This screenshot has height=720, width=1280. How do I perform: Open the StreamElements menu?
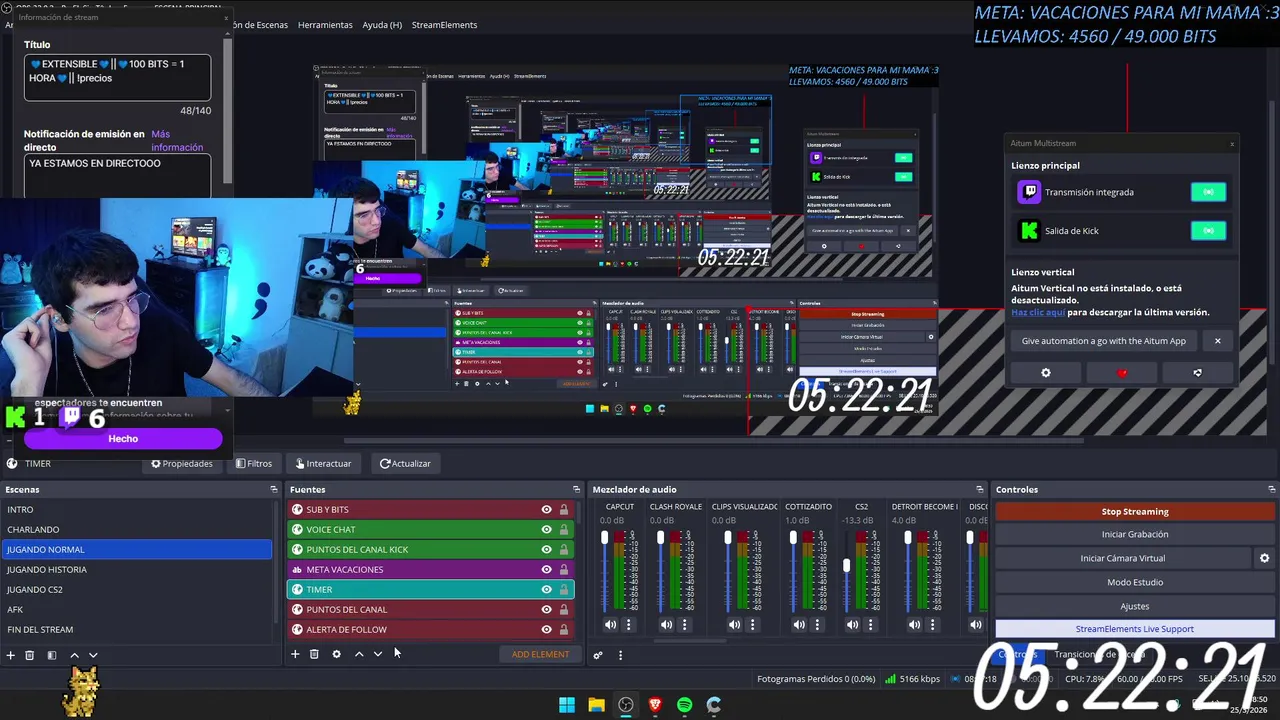444,24
